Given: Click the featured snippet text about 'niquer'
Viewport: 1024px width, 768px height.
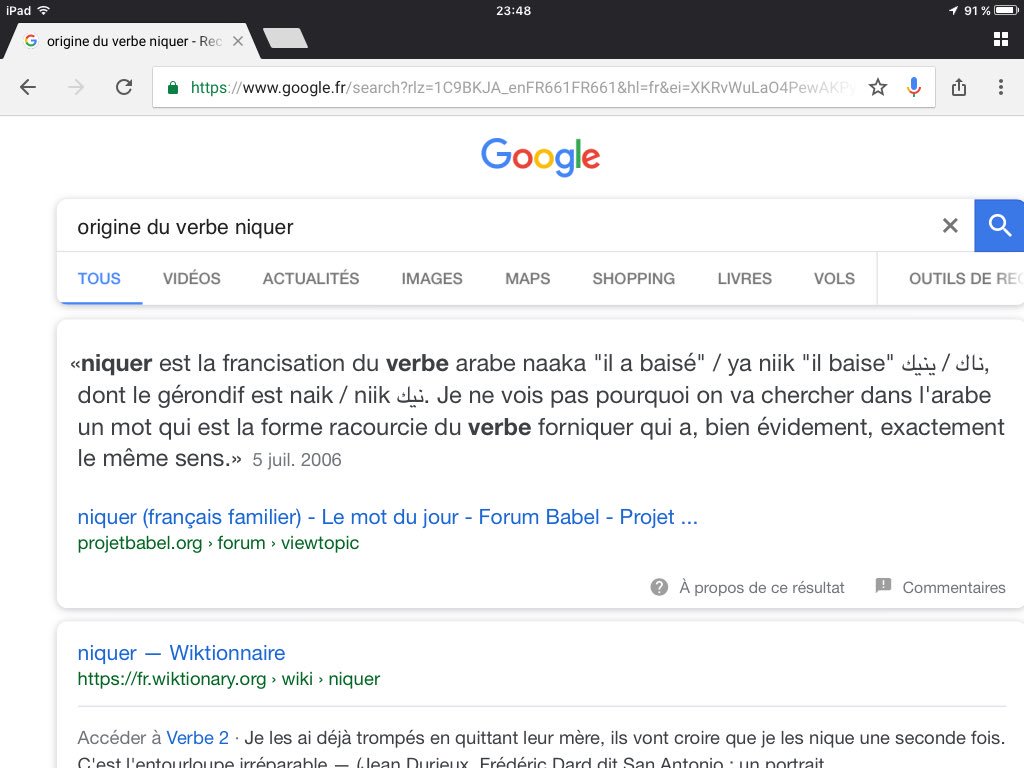Looking at the screenshot, I should 536,411.
